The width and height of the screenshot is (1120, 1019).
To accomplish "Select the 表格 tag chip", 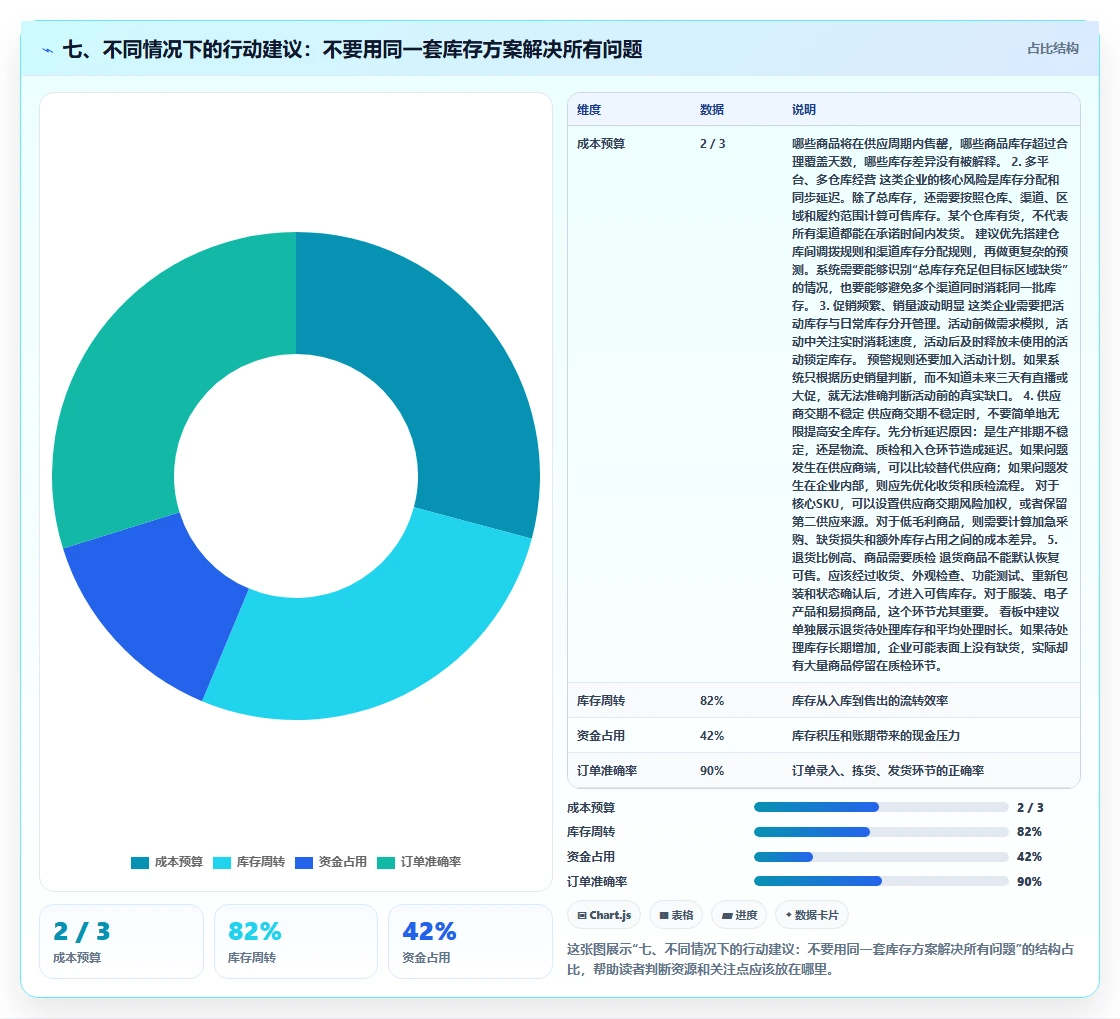I will 676,915.
